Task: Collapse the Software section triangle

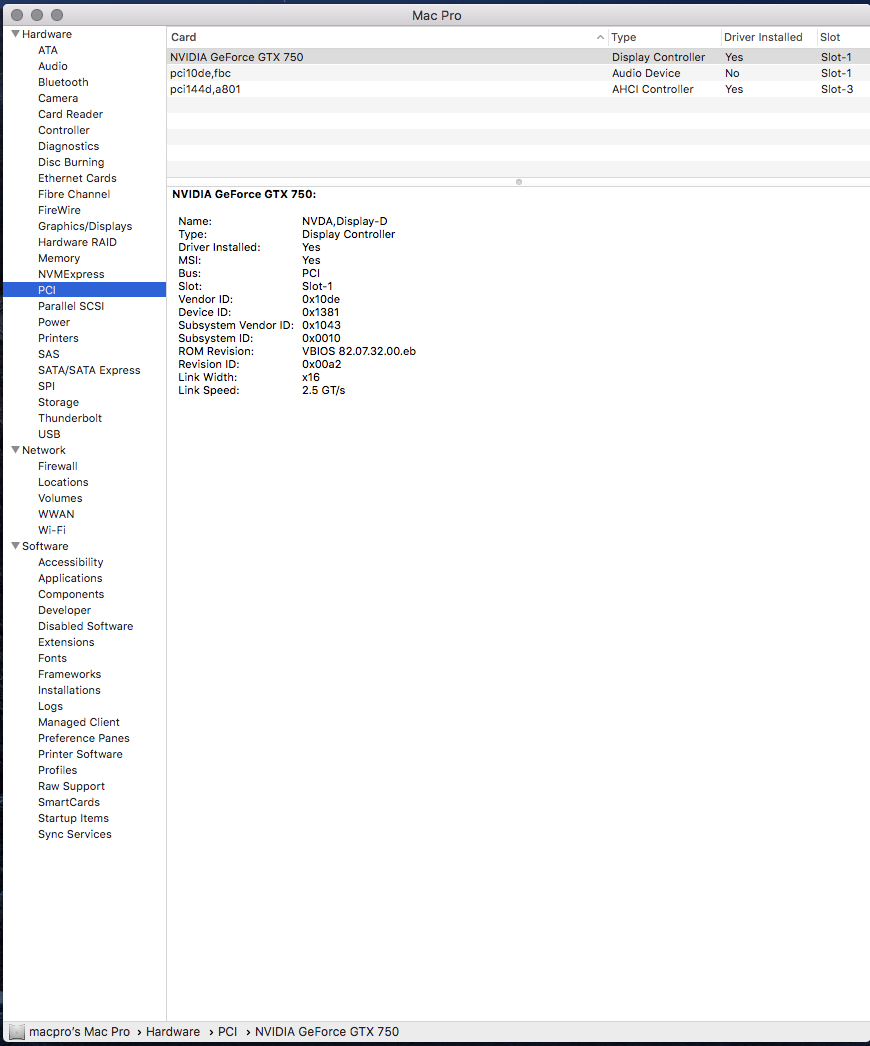Action: click(x=15, y=546)
